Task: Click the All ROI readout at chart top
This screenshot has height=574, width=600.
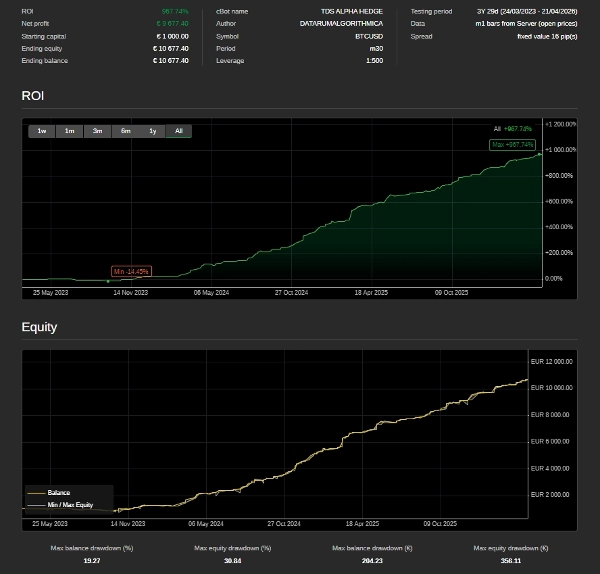Action: click(x=512, y=129)
